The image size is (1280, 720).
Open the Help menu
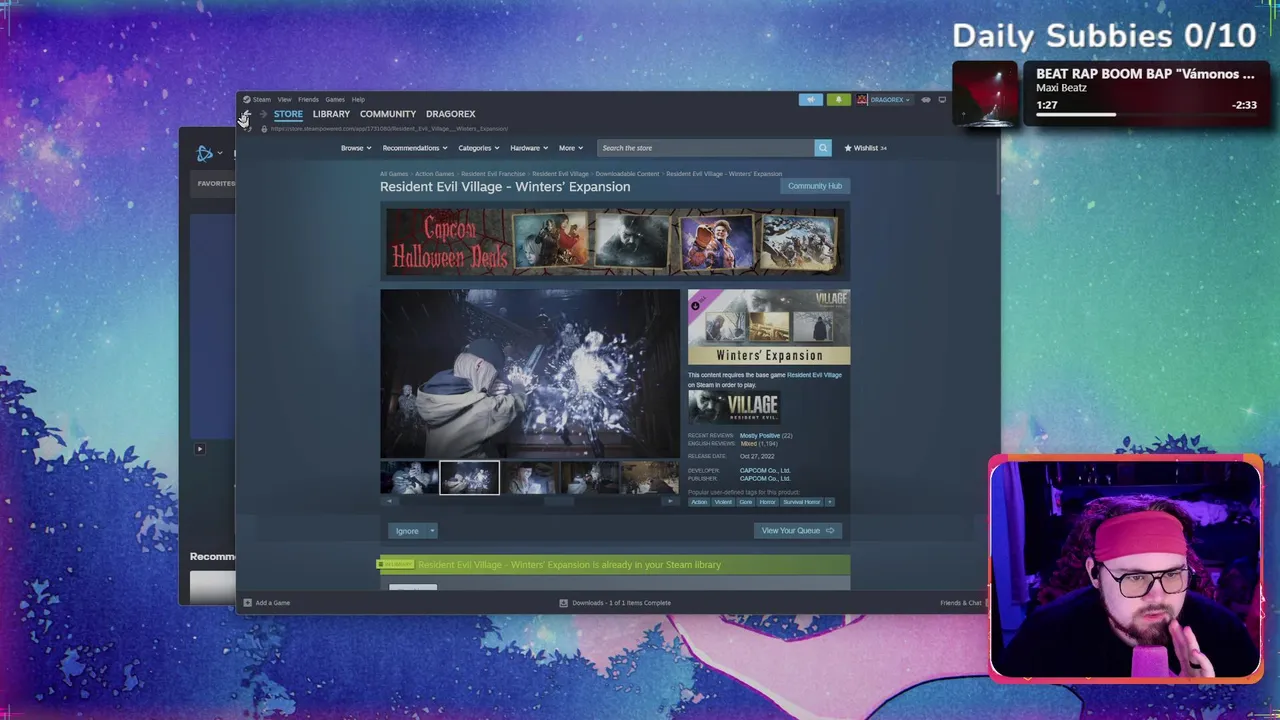pyautogui.click(x=358, y=99)
